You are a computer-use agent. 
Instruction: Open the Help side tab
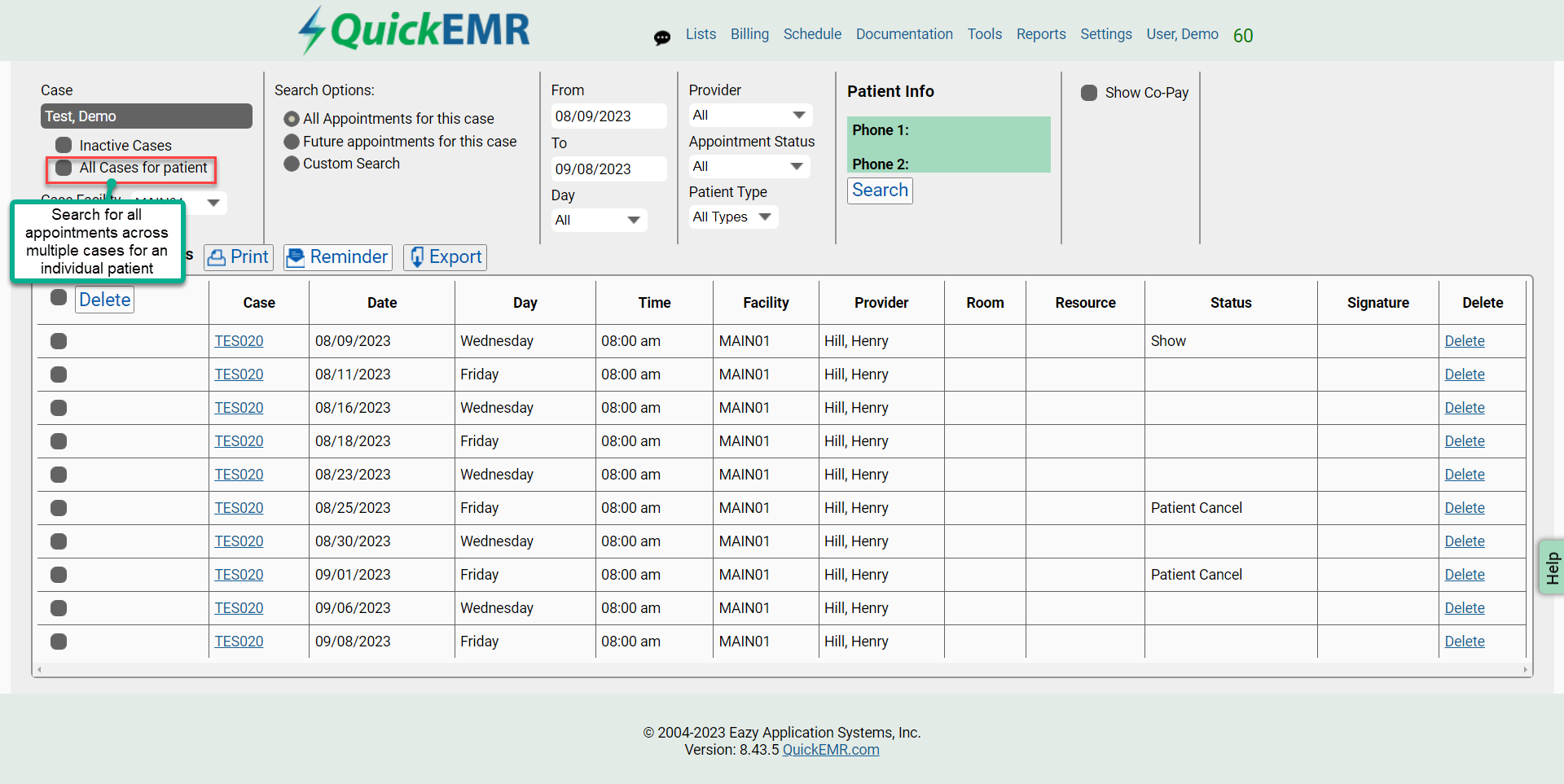(1552, 567)
